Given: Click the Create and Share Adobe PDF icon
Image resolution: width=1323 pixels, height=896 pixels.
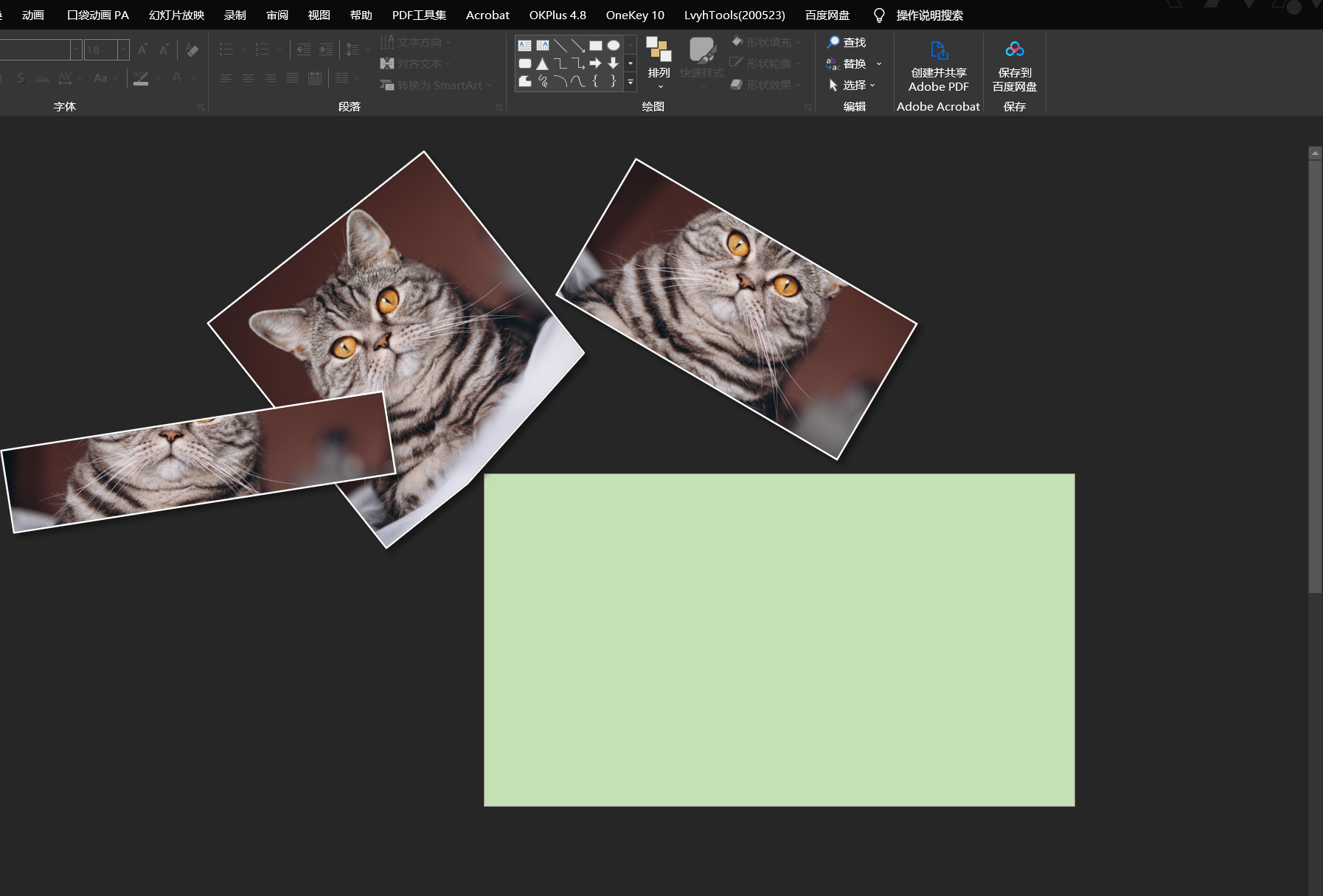Looking at the screenshot, I should point(939,50).
